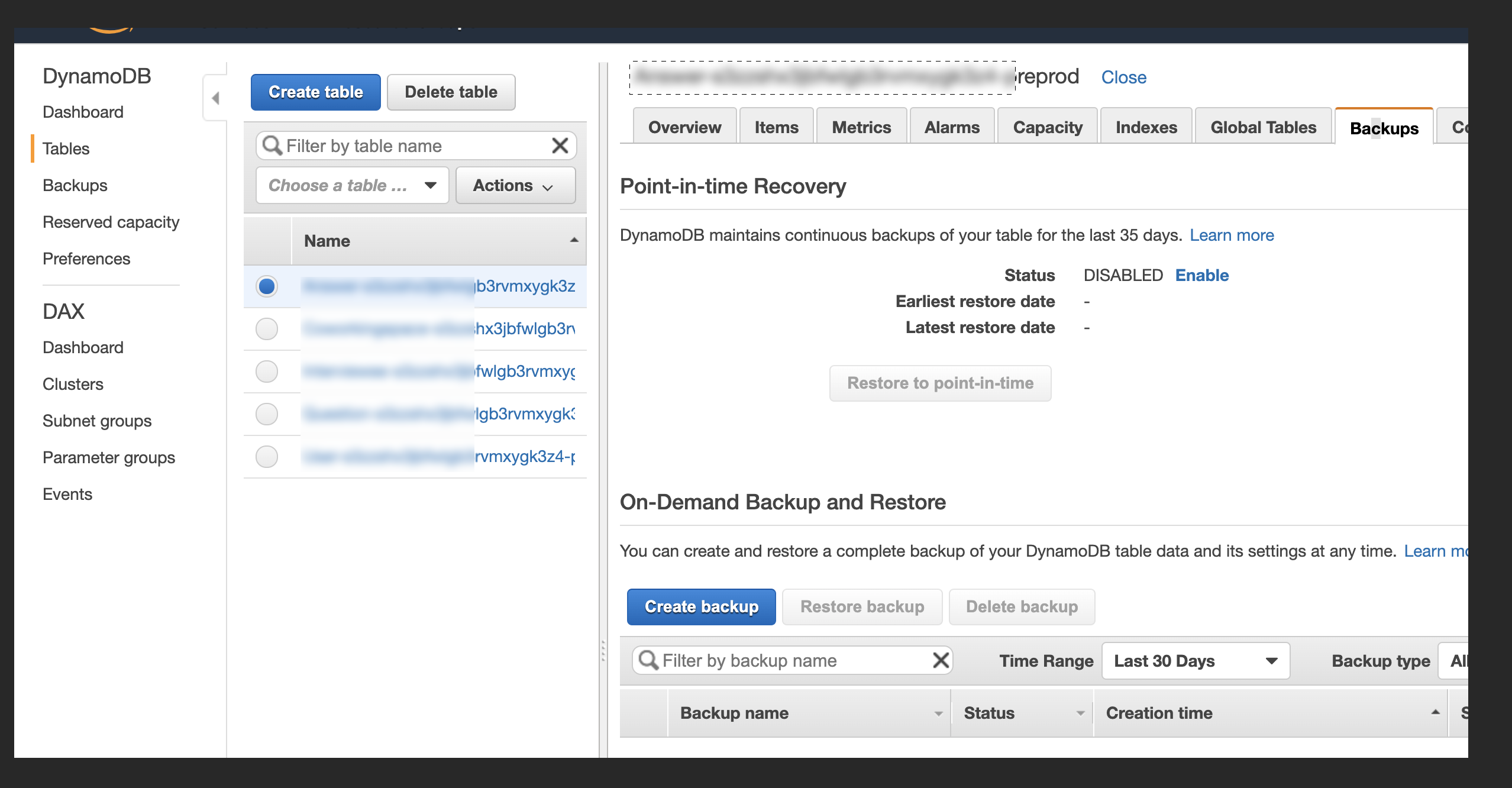The width and height of the screenshot is (1512, 788).
Task: Click the Create backup button
Action: [x=701, y=607]
